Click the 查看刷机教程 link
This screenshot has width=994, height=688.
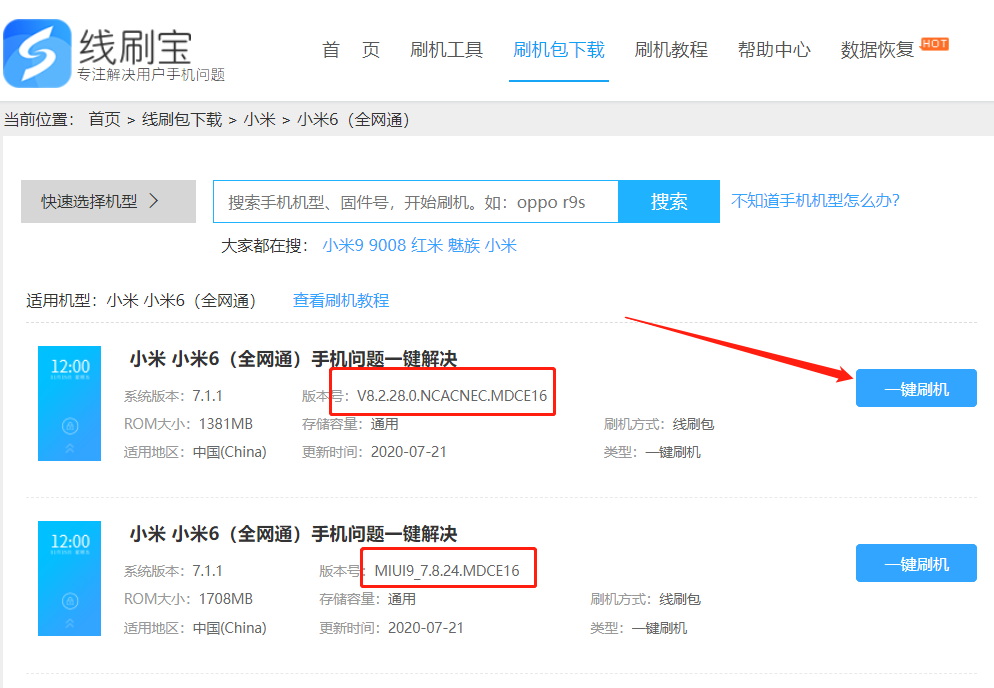(341, 301)
